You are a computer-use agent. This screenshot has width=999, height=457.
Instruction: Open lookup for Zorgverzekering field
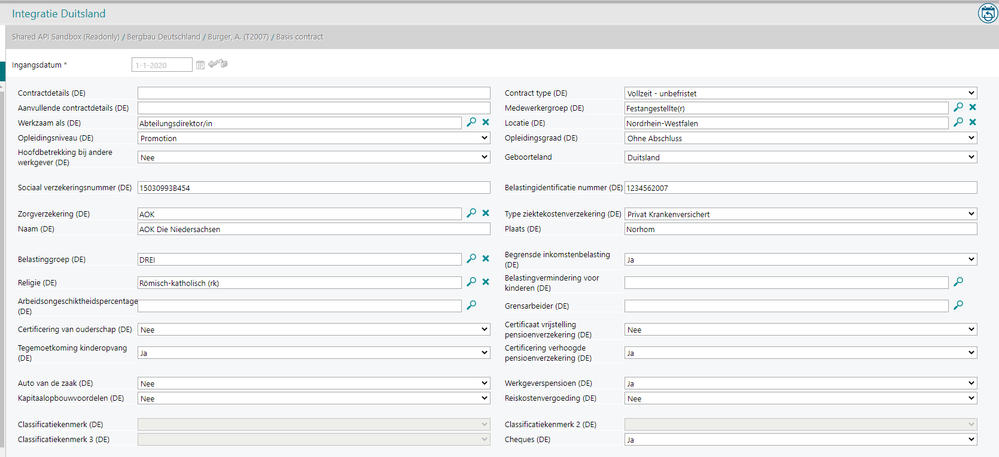click(x=471, y=213)
